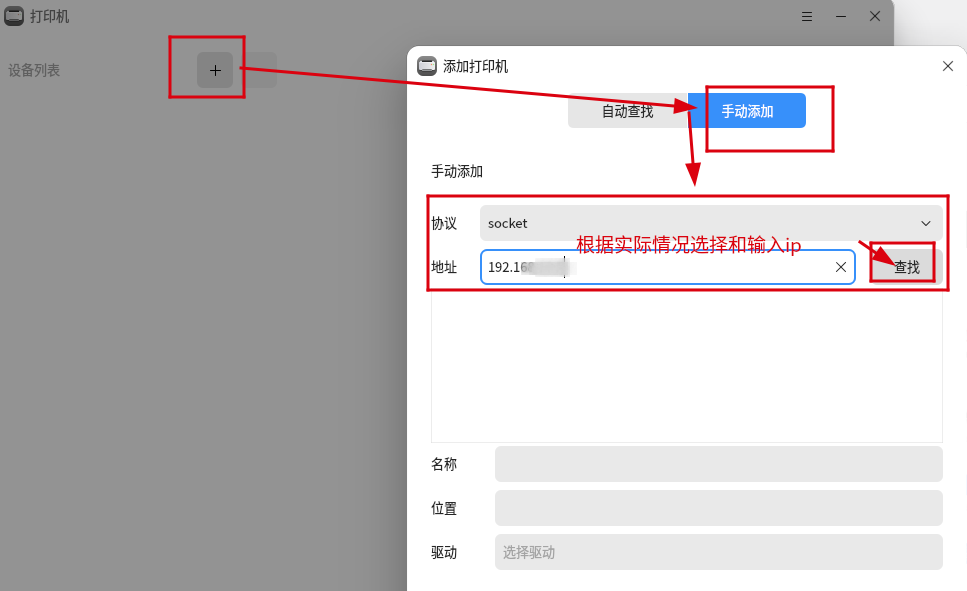This screenshot has width=967, height=591.
Task: Select the 手动添加 tab
Action: (748, 111)
